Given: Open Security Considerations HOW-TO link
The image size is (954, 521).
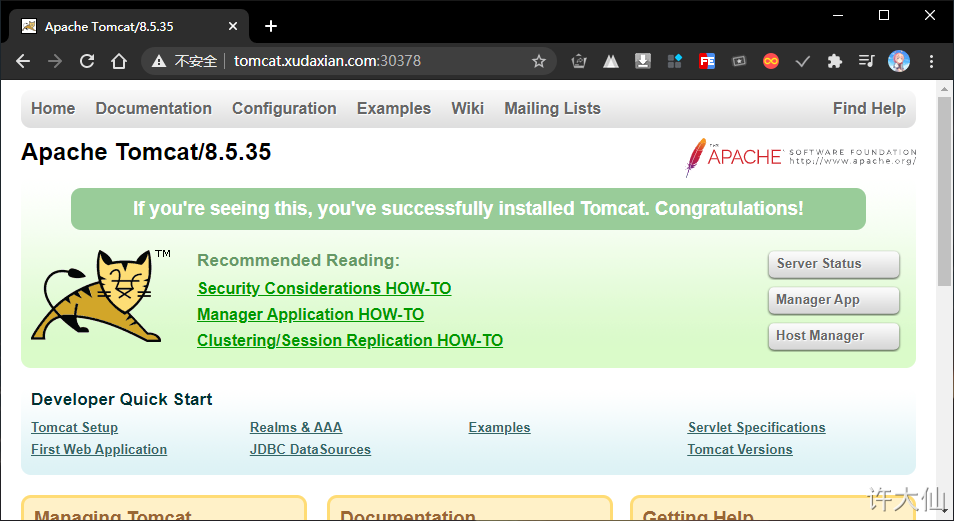Looking at the screenshot, I should [x=324, y=288].
